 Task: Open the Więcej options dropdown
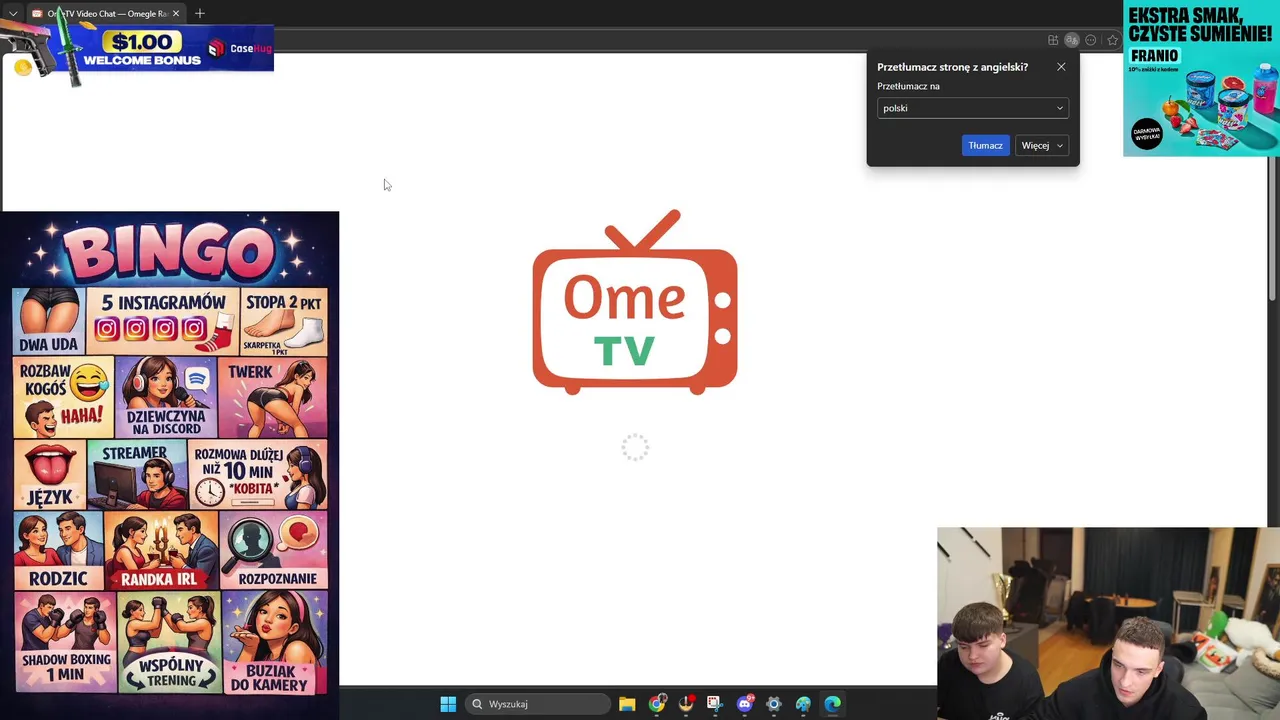coord(1041,145)
